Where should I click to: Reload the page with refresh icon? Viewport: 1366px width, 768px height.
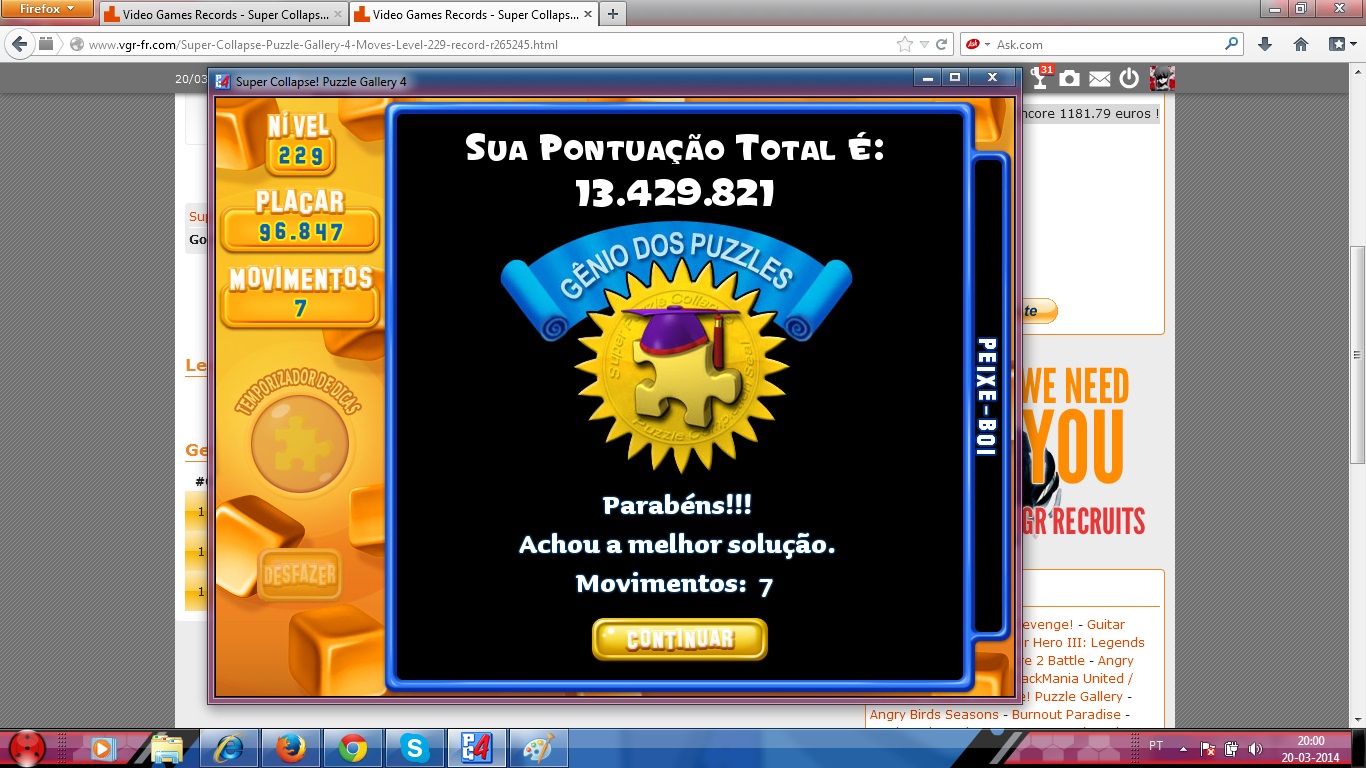click(941, 45)
